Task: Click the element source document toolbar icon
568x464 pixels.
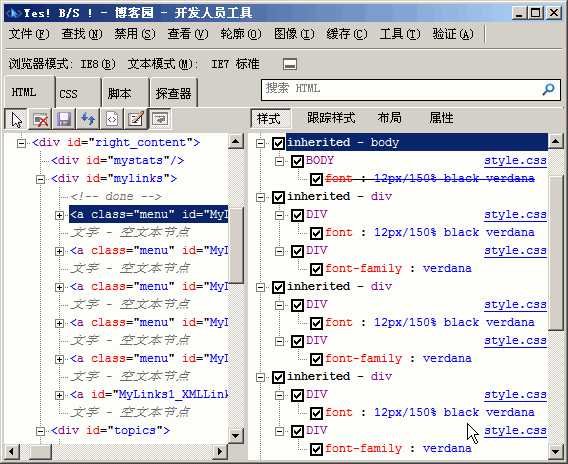Action: point(112,119)
